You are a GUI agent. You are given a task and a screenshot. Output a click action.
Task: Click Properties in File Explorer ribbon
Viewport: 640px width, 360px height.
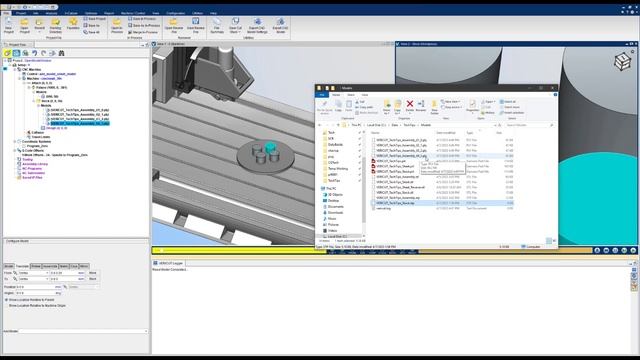[472, 107]
